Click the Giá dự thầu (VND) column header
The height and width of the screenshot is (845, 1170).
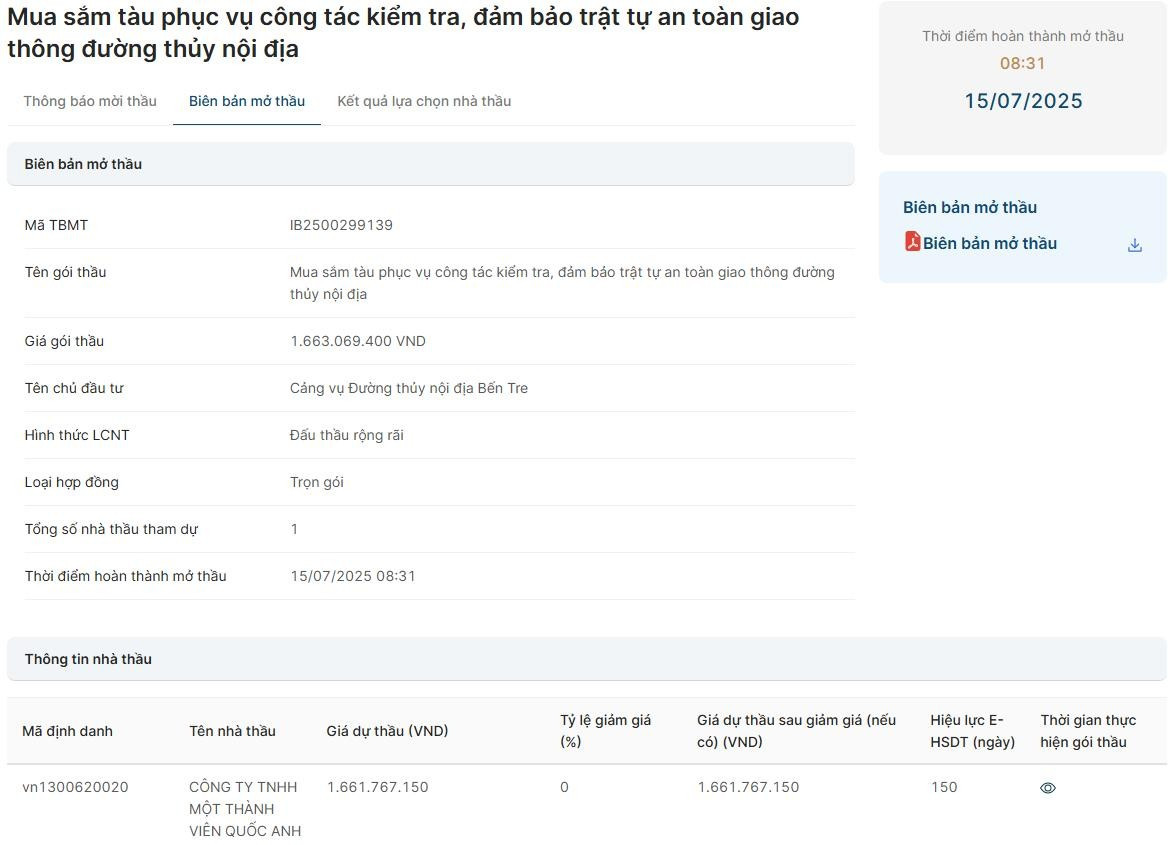387,731
